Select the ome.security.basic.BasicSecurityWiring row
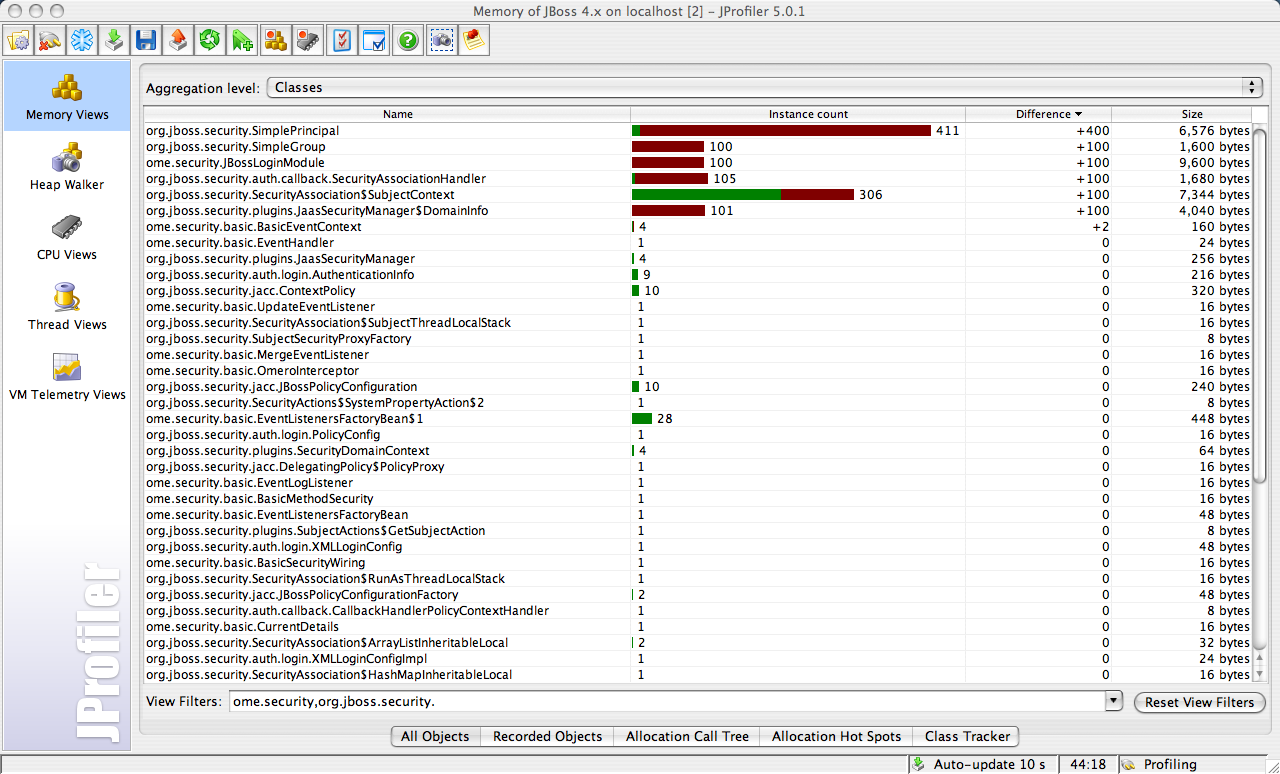 [698, 563]
